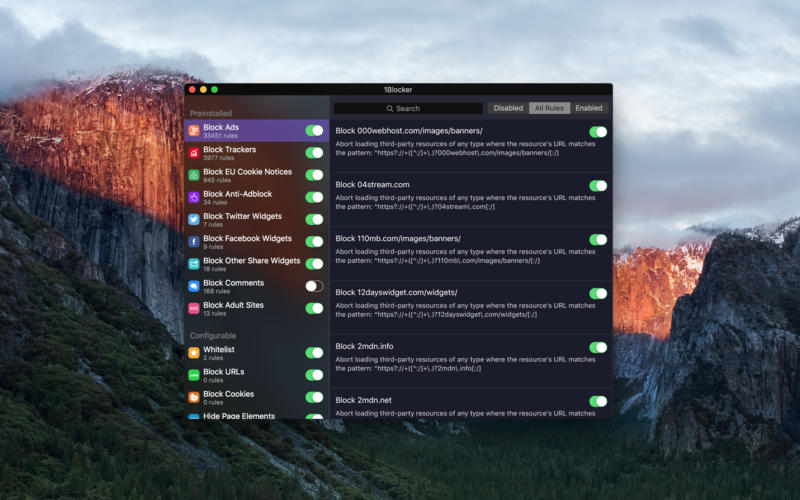800x500 pixels.
Task: Disable the 04stream.com rule switch
Action: [x=598, y=186]
